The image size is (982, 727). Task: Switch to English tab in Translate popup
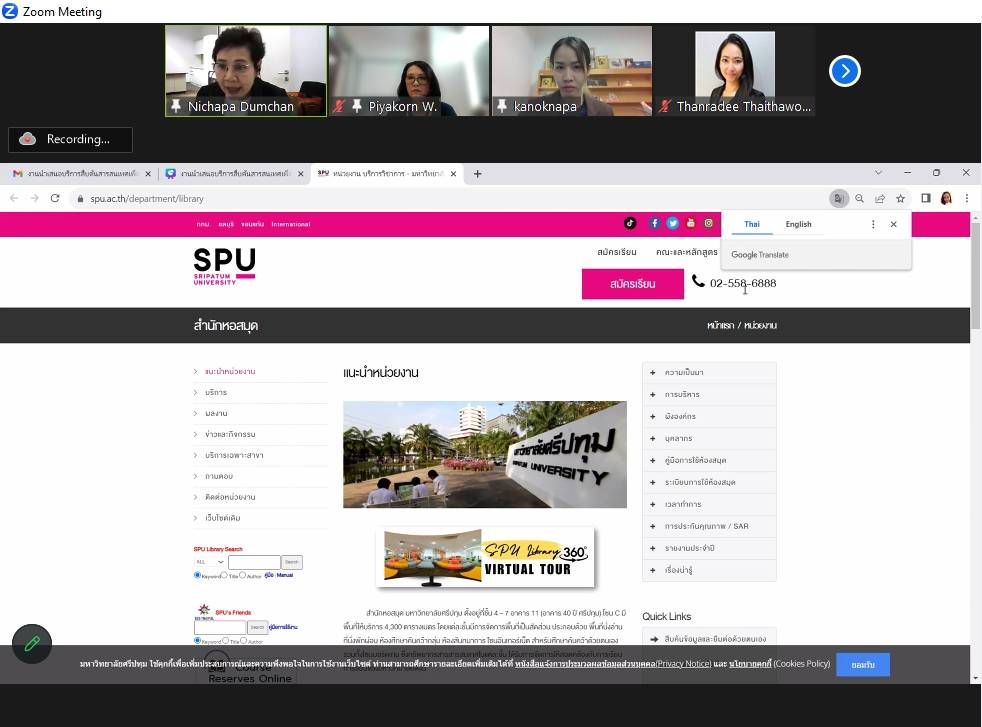(798, 224)
